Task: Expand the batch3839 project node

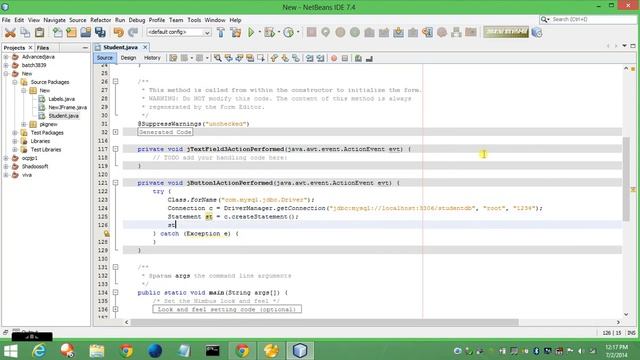Action: coord(6,65)
